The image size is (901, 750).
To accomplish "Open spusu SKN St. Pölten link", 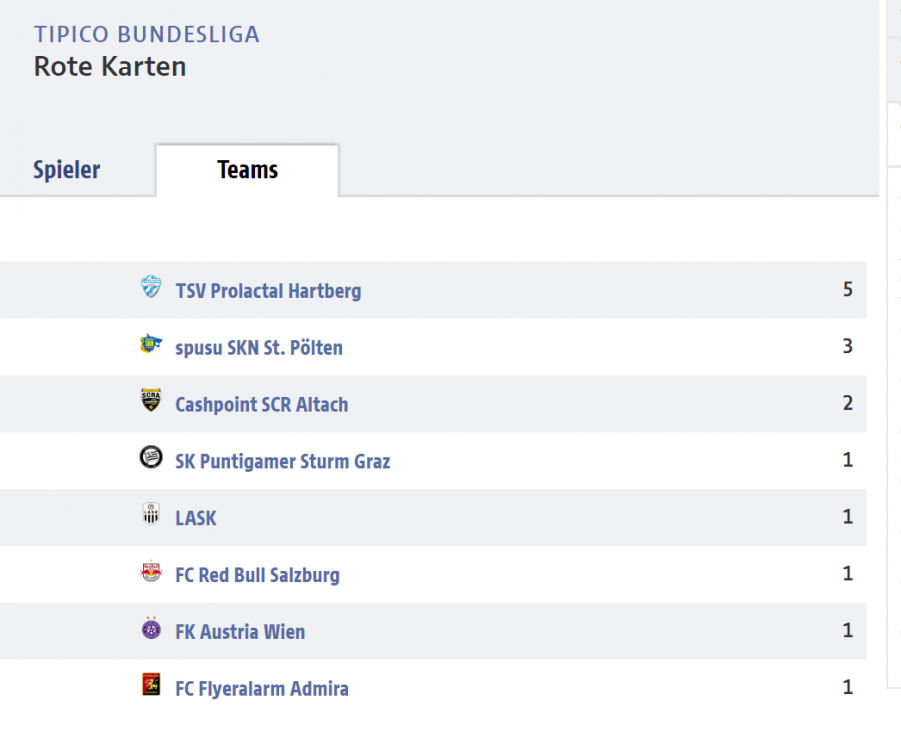I will 259,348.
